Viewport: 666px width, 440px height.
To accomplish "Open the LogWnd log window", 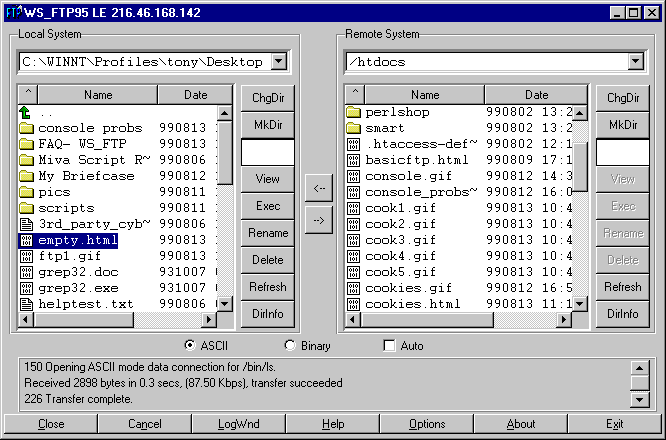I will click(x=239, y=424).
